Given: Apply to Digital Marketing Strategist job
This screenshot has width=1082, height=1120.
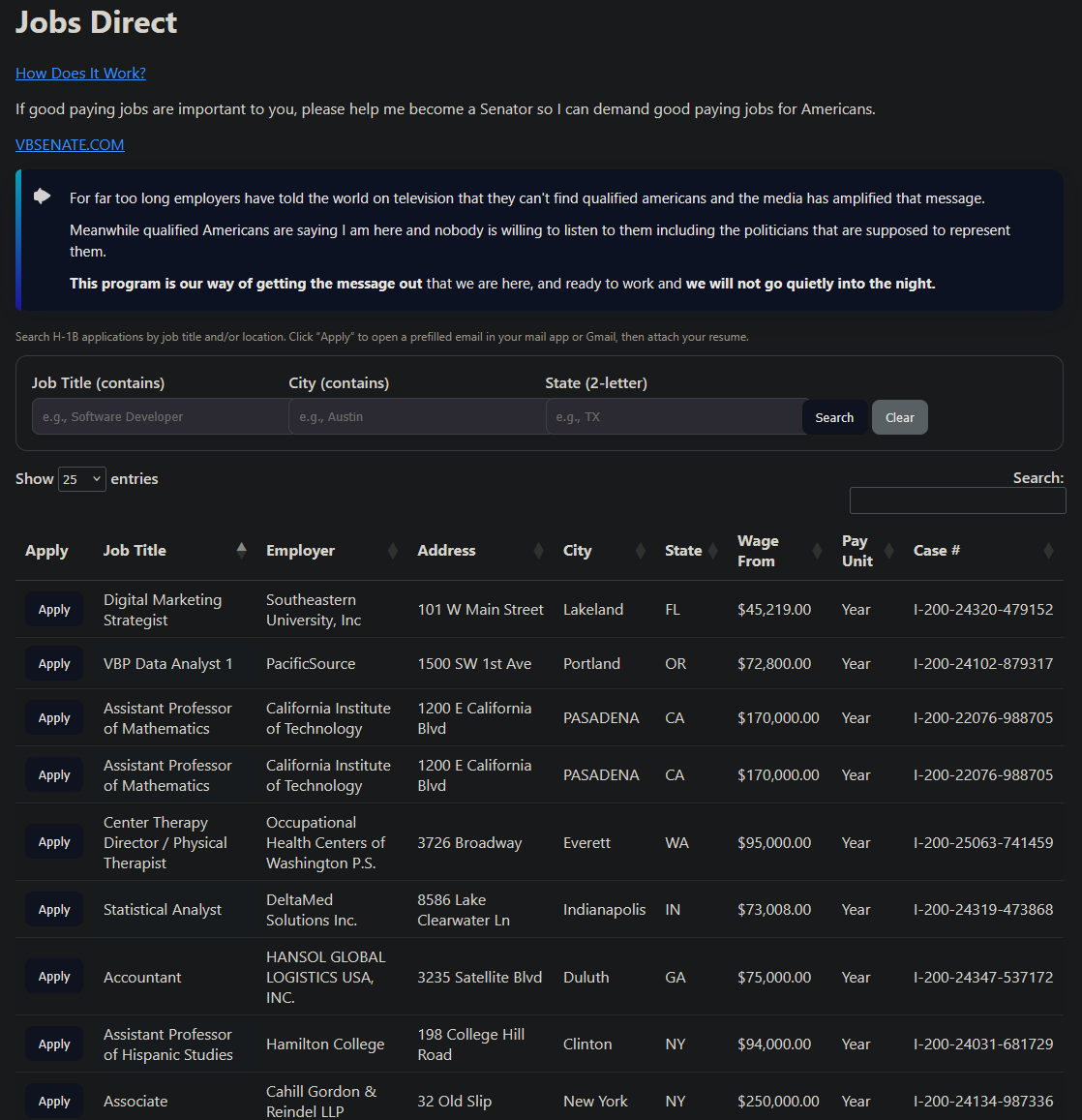Looking at the screenshot, I should pos(54,609).
